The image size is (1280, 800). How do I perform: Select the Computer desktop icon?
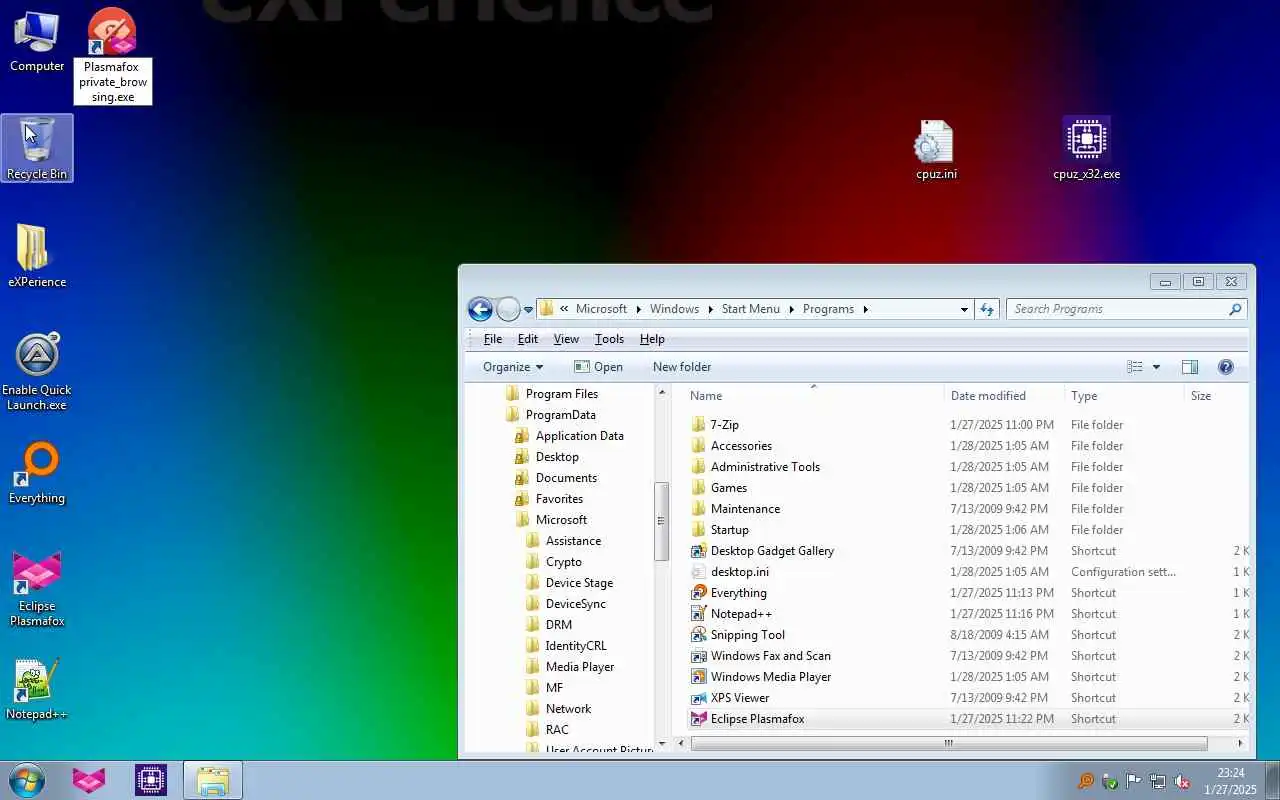[37, 42]
